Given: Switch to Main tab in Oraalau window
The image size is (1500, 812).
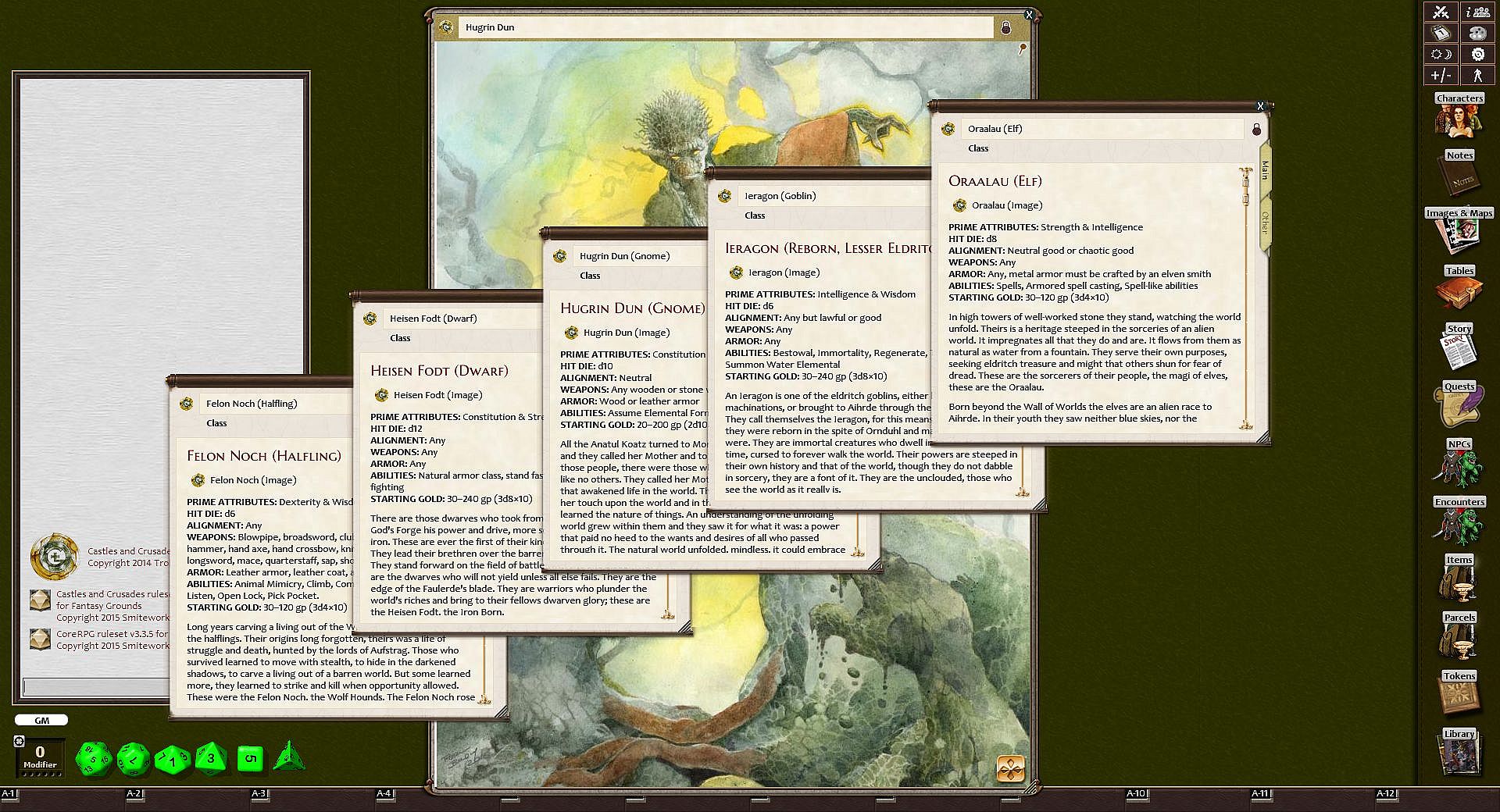Looking at the screenshot, I should click(1266, 170).
